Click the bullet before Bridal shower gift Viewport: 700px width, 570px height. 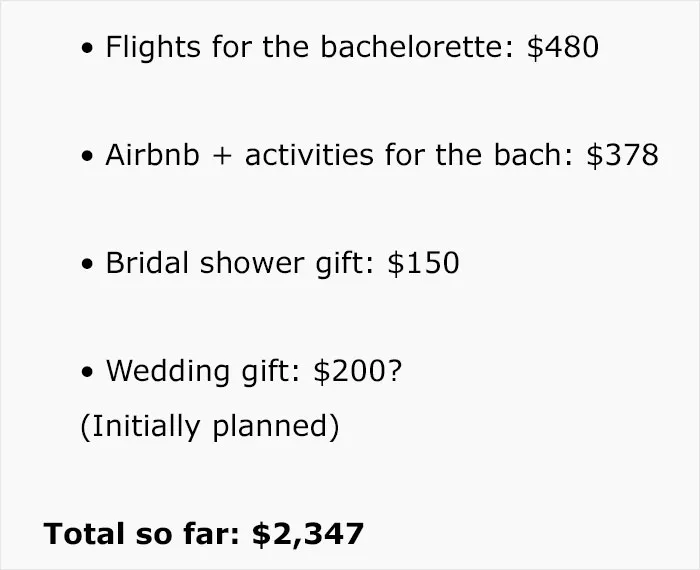point(88,264)
